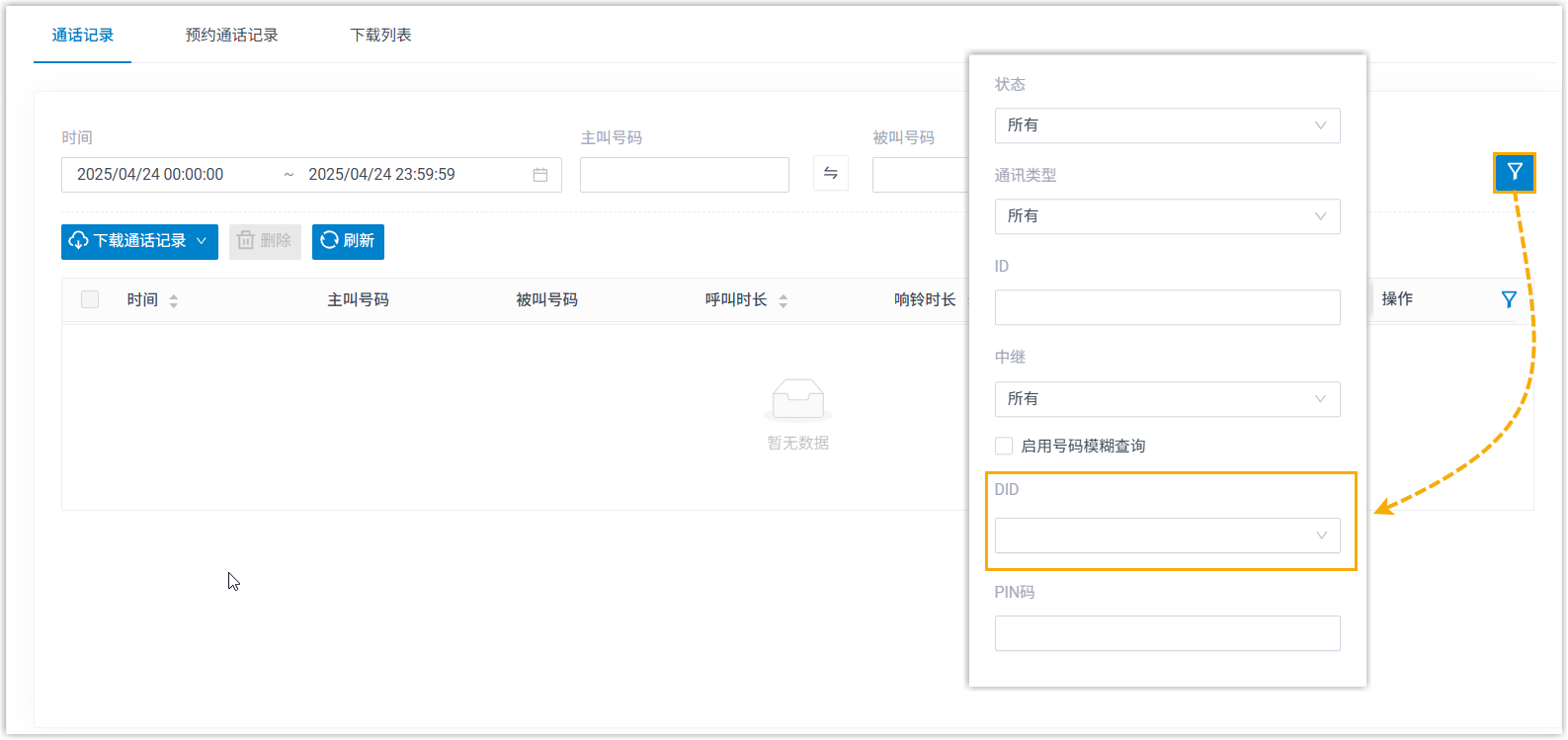Open the DID dropdown list

tap(1167, 535)
